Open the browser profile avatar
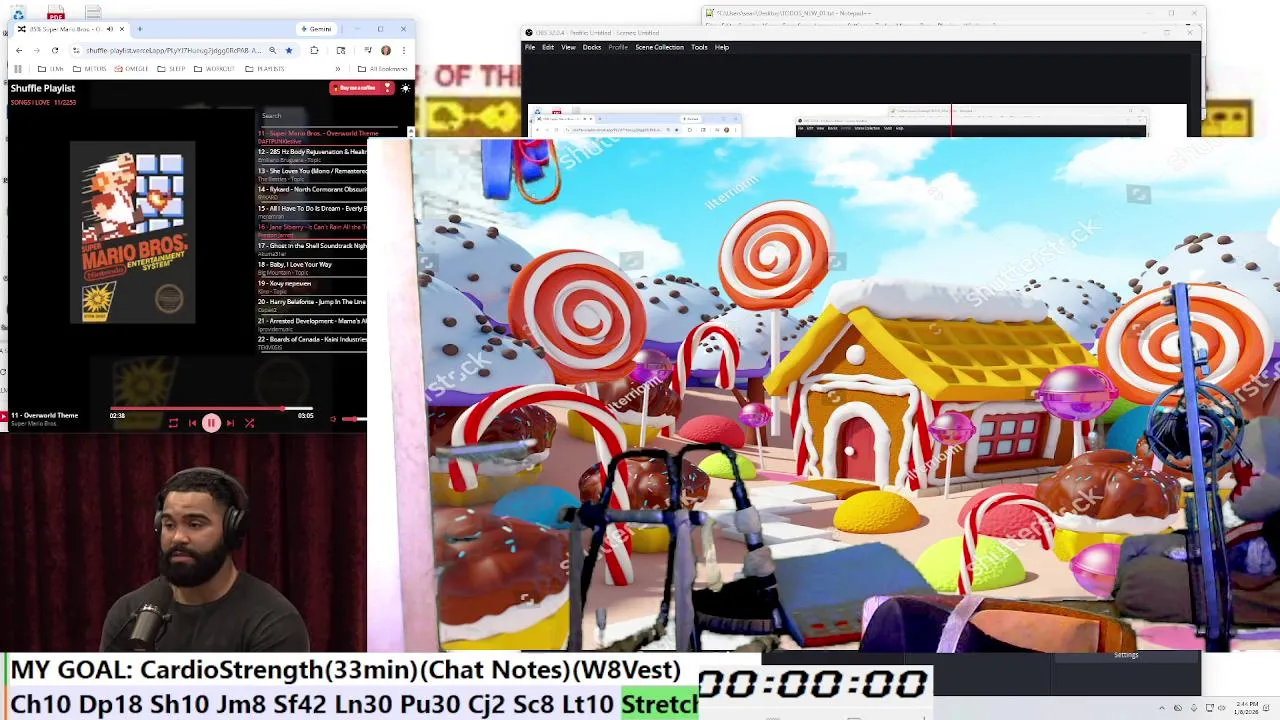Viewport: 1280px width, 720px height. [385, 50]
